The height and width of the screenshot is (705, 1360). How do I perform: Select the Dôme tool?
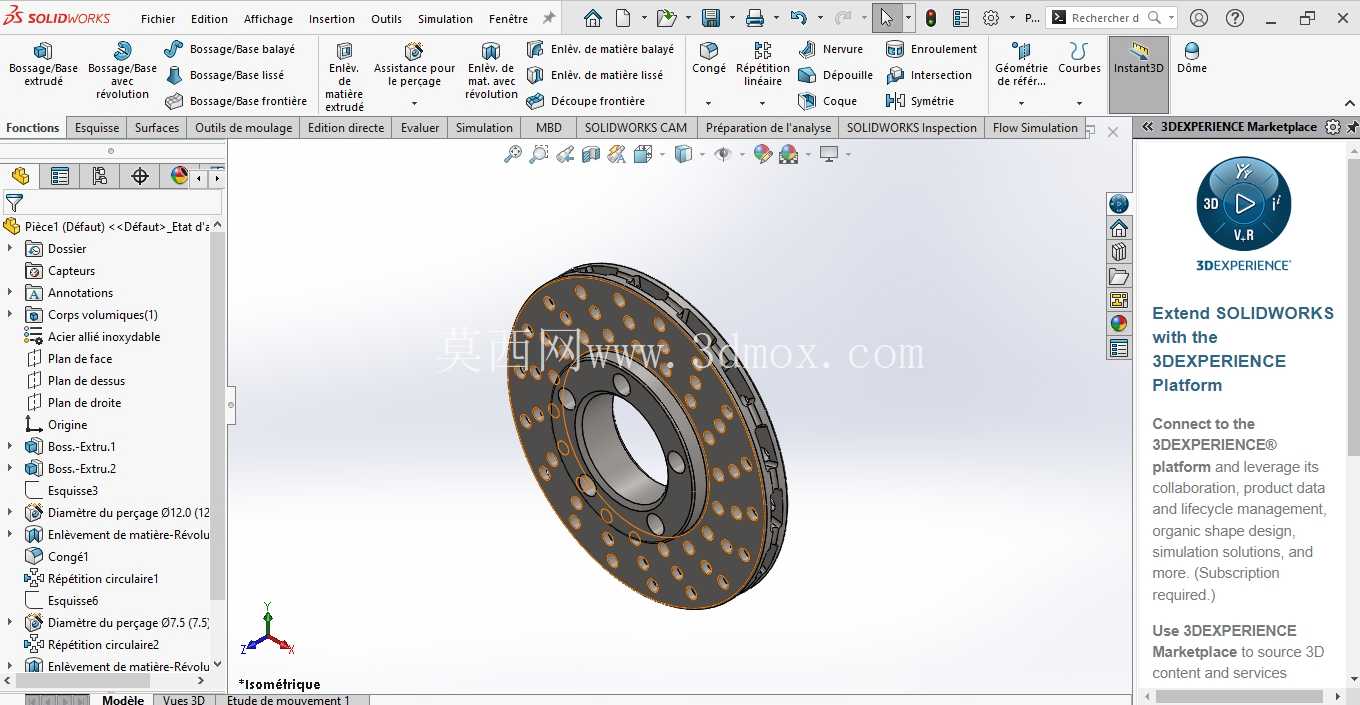[x=1191, y=58]
